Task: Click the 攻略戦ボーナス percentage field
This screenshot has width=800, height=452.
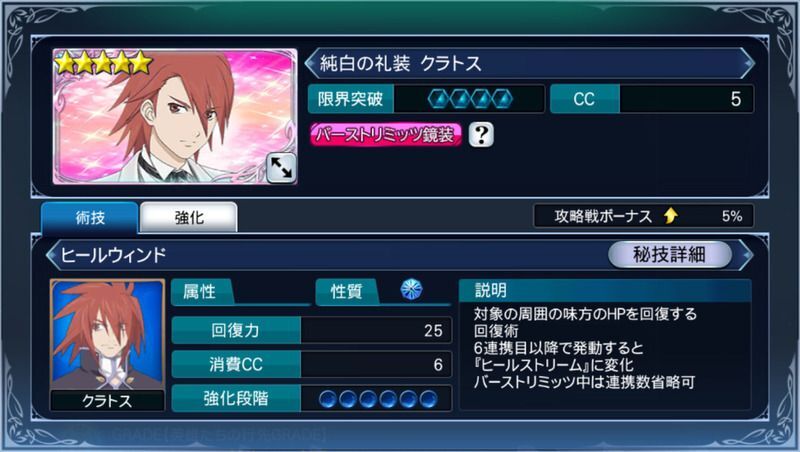Action: 643,216
